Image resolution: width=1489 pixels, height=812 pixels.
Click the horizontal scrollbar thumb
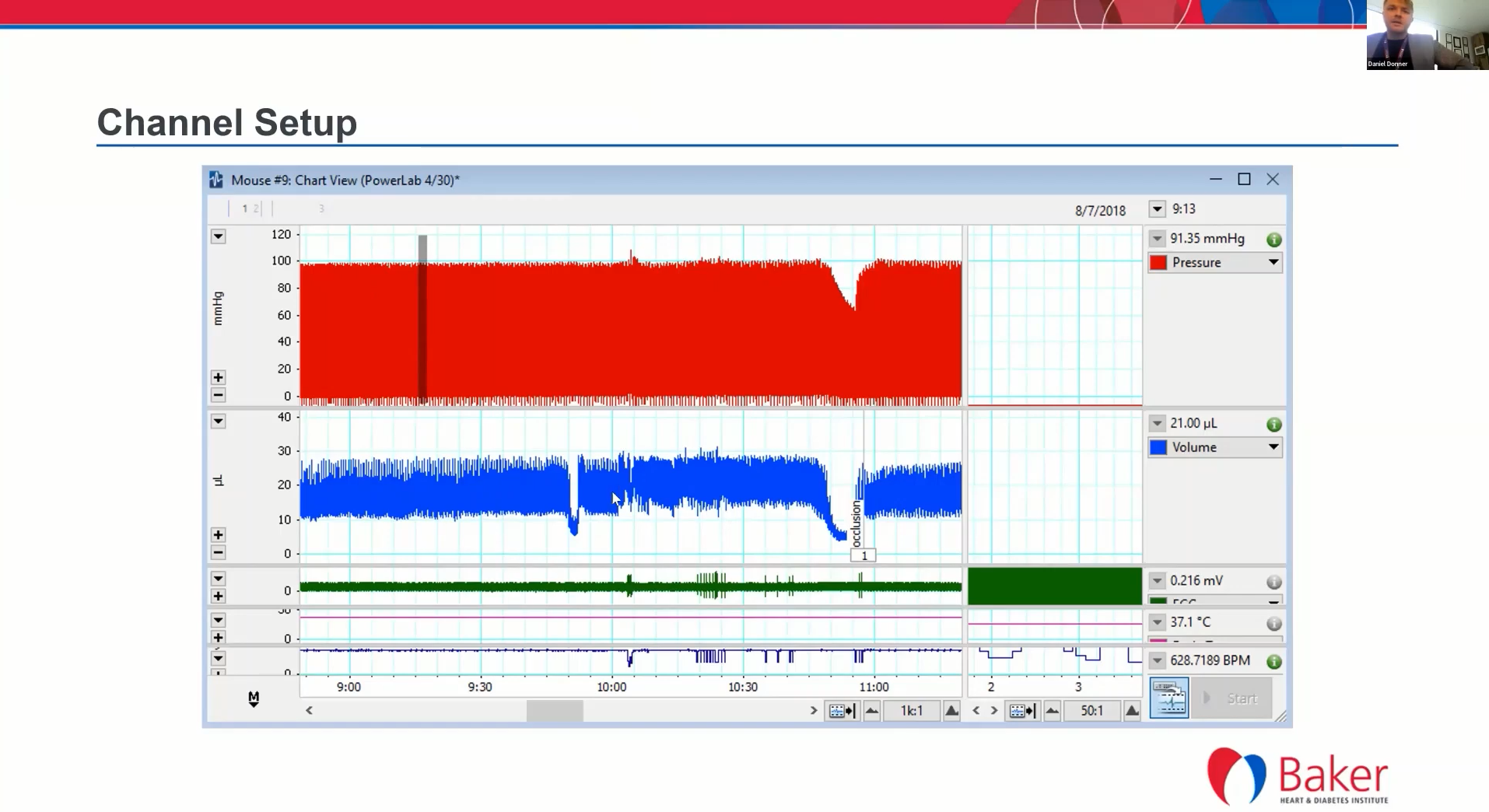(x=555, y=711)
